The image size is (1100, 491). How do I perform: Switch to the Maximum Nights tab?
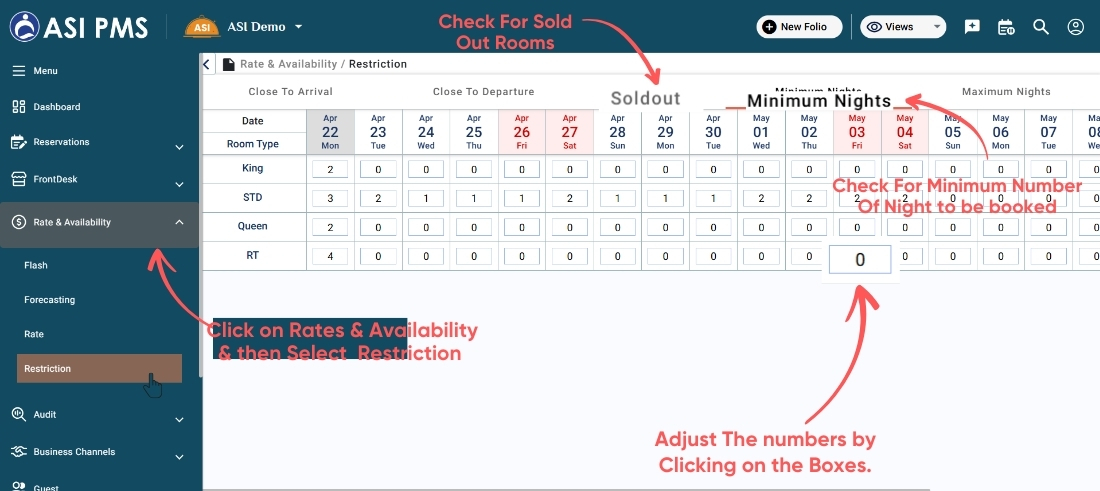(x=1005, y=92)
